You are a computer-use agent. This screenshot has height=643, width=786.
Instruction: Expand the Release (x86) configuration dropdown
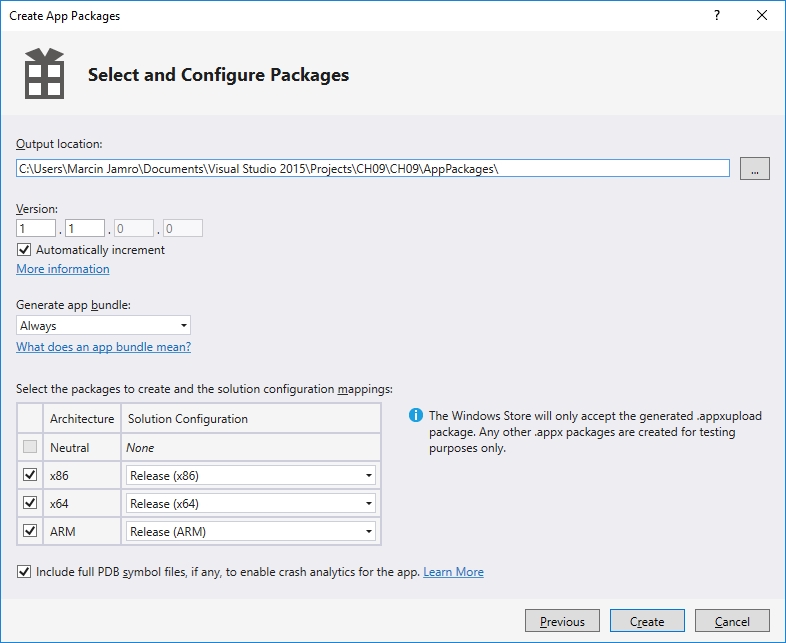(250, 476)
